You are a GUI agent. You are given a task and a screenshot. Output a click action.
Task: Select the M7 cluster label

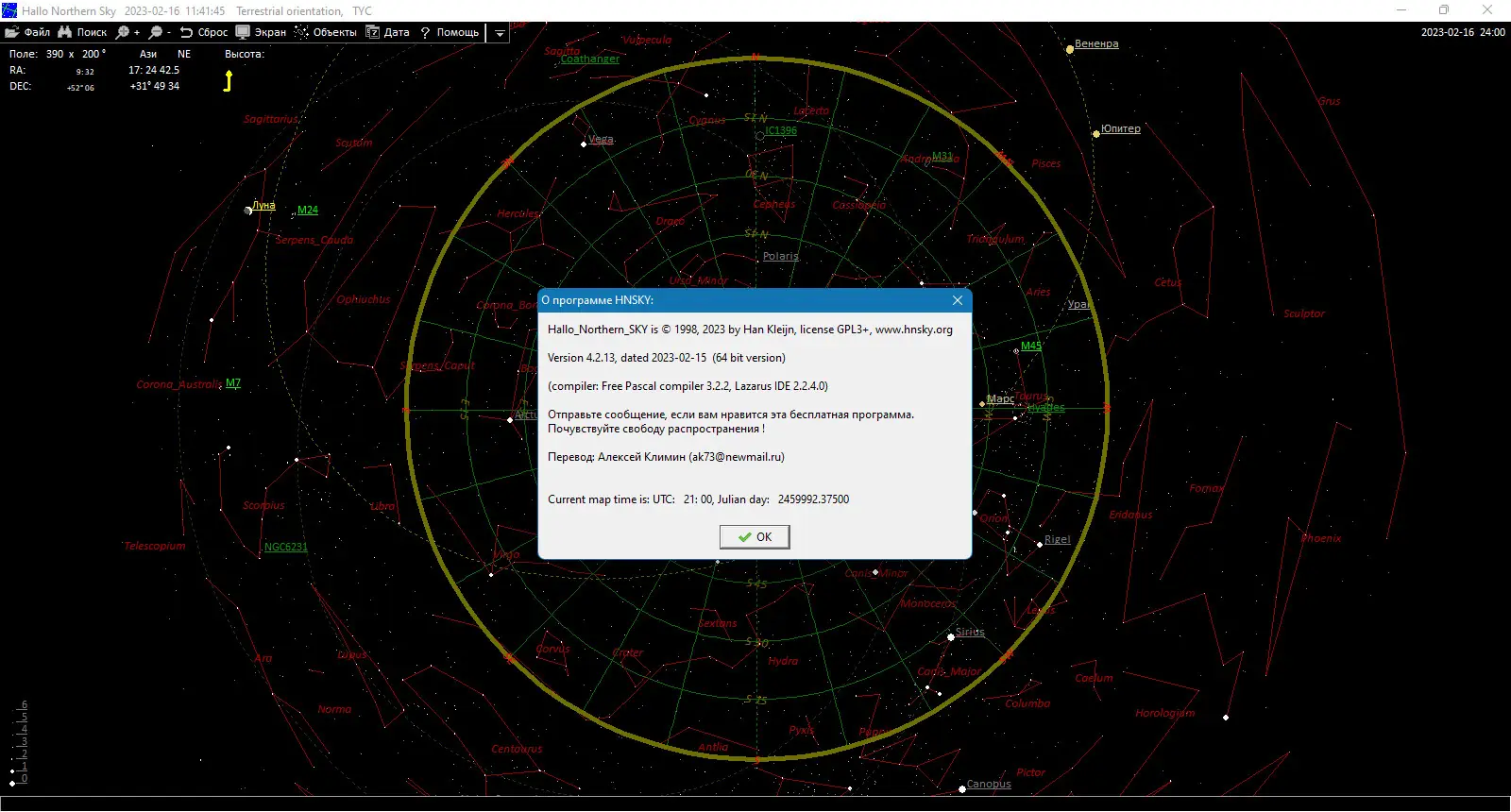pos(233,383)
